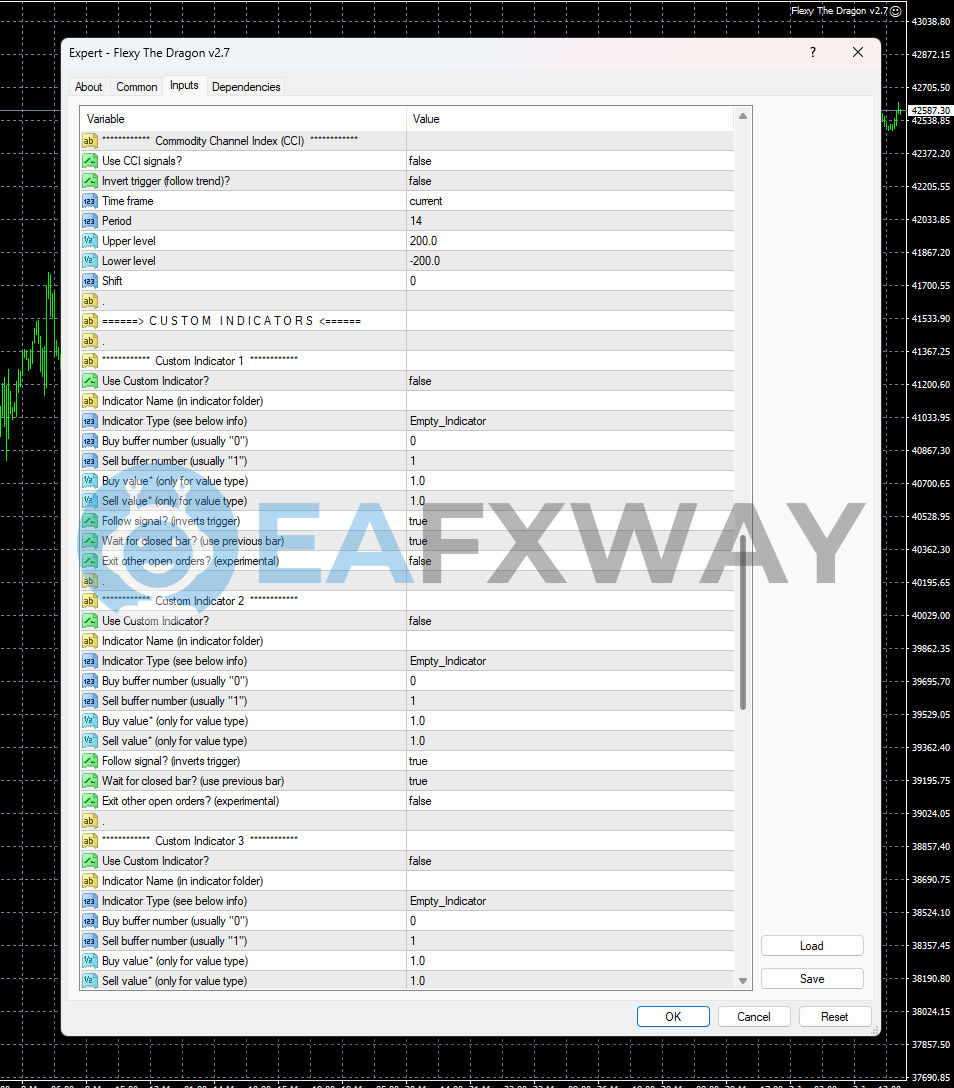Open Custom Indicator 1 Indicator Type dropdown
The image size is (954, 1088).
click(569, 421)
